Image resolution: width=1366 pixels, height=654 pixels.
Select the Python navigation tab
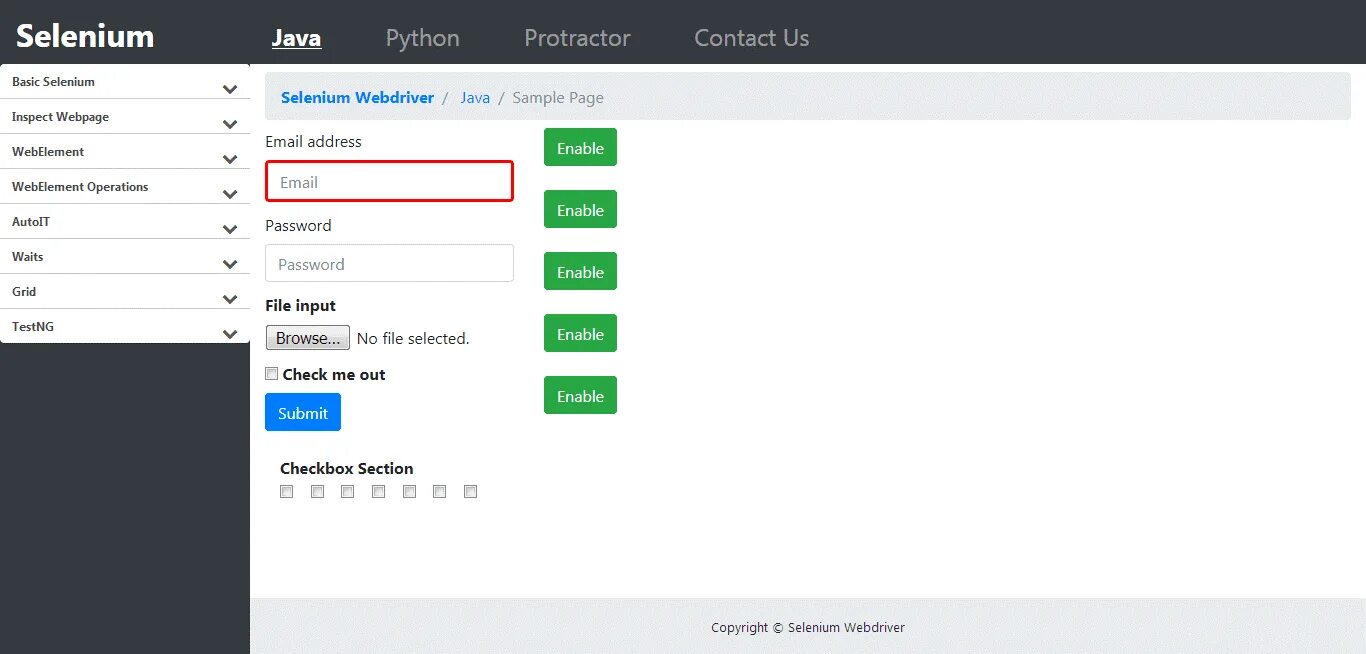(423, 38)
